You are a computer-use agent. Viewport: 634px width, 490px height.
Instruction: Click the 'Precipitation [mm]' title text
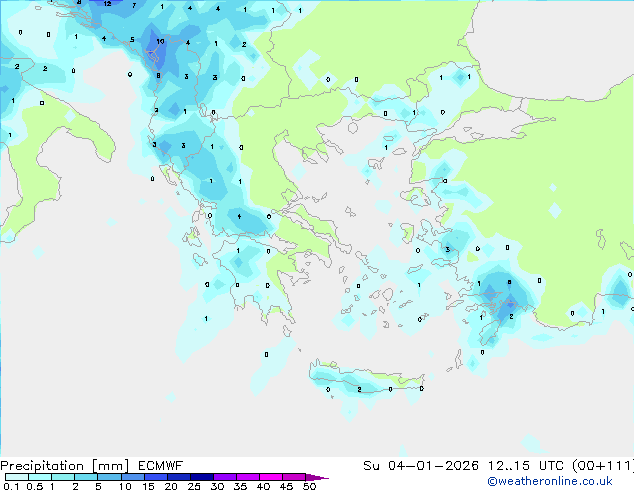click(65, 466)
